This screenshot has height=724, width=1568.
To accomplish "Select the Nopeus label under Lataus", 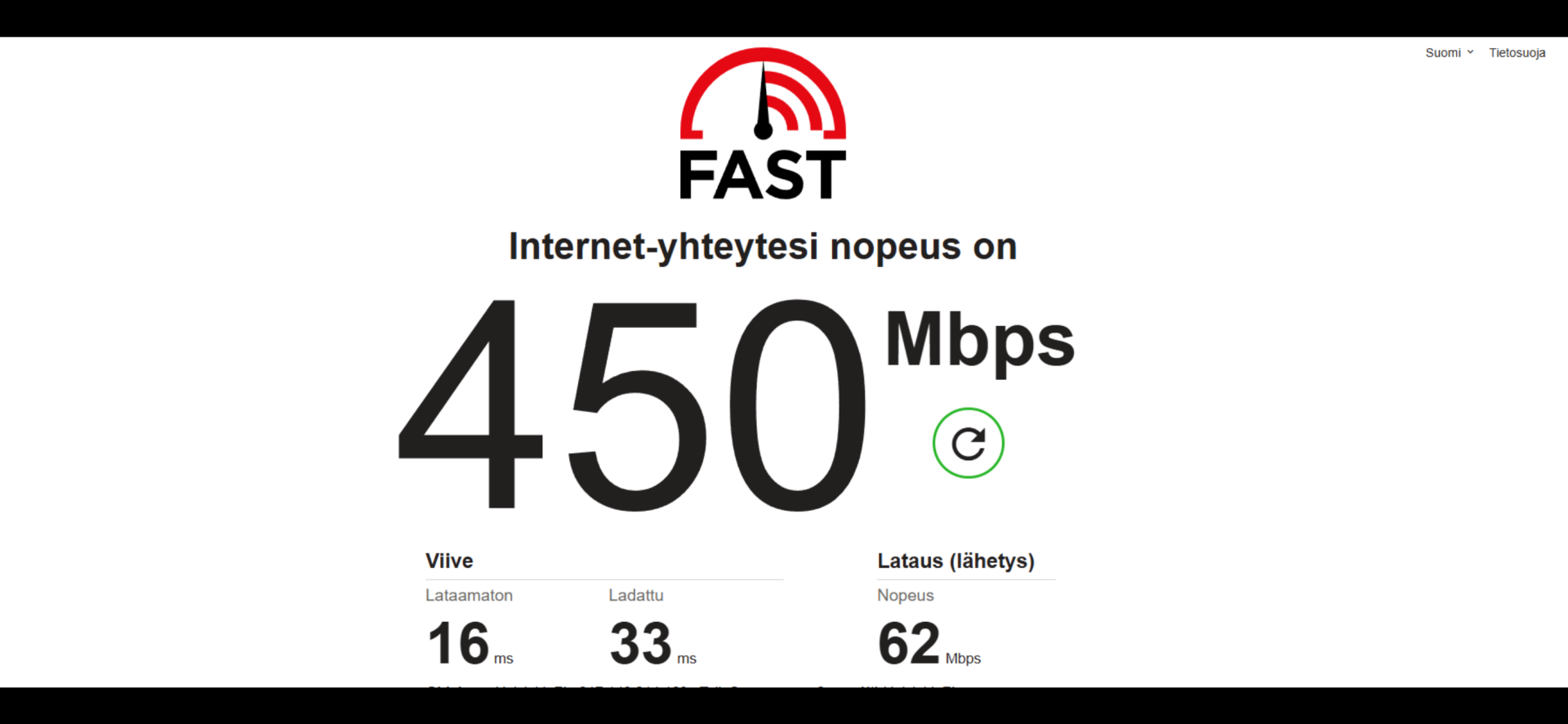I will (x=905, y=595).
